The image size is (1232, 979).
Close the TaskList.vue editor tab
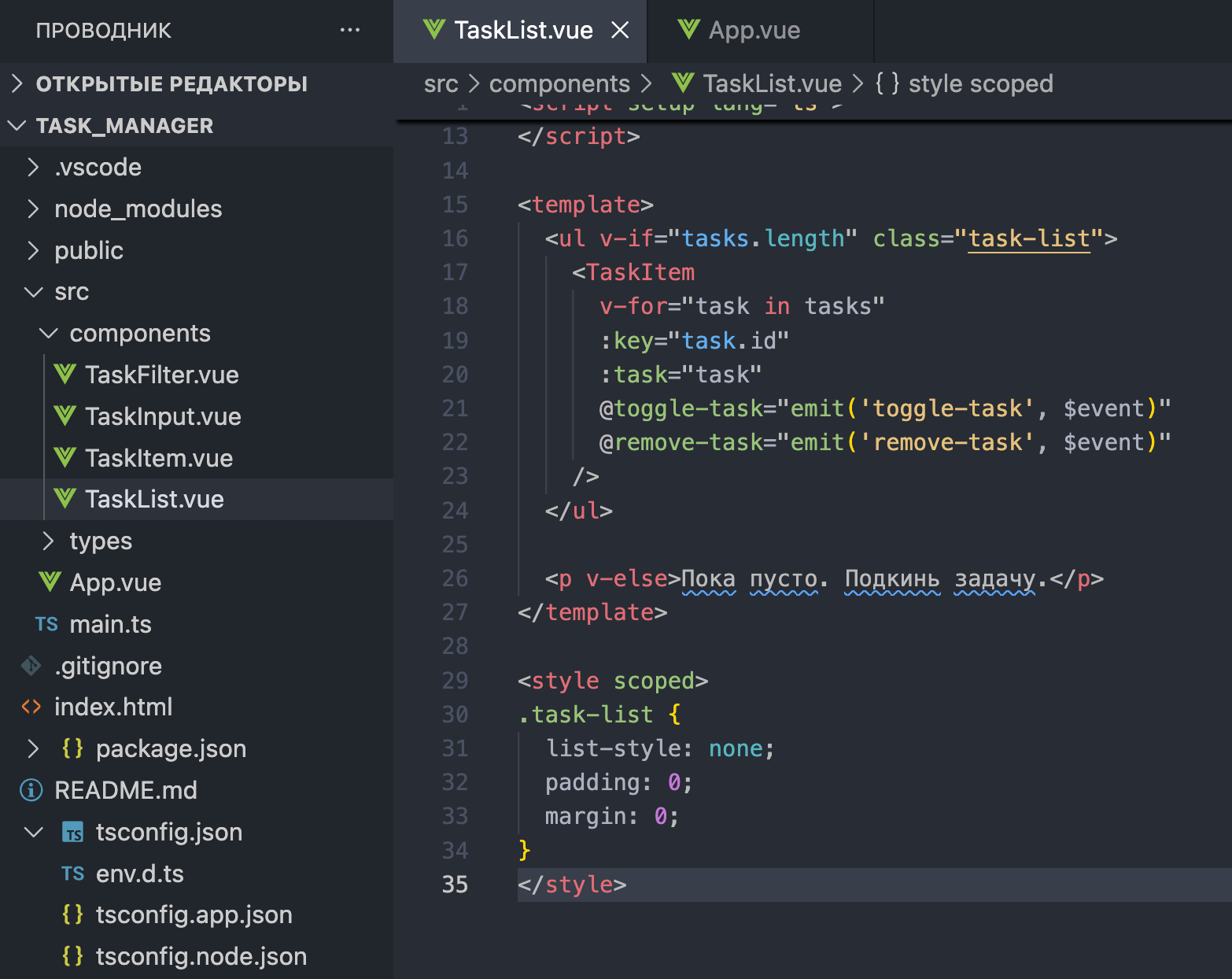click(x=620, y=31)
